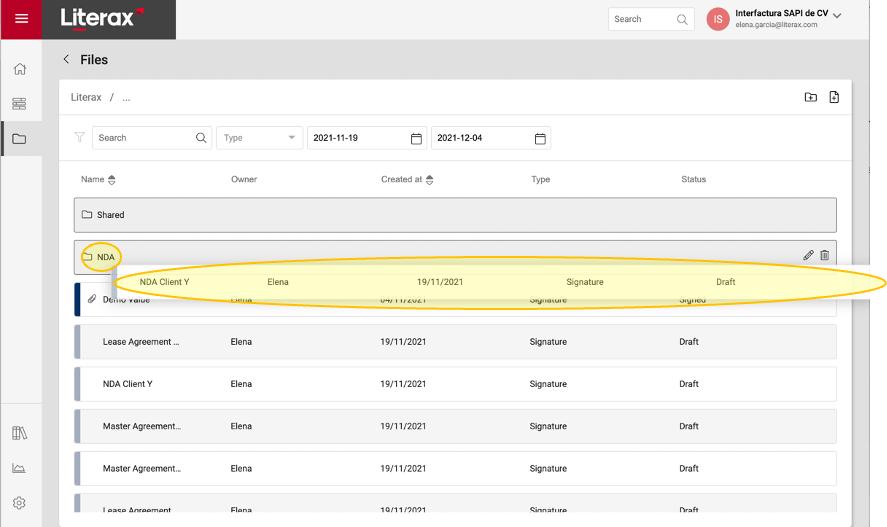Click the Files page heading
Screen dimensions: 887x527
pos(94,60)
